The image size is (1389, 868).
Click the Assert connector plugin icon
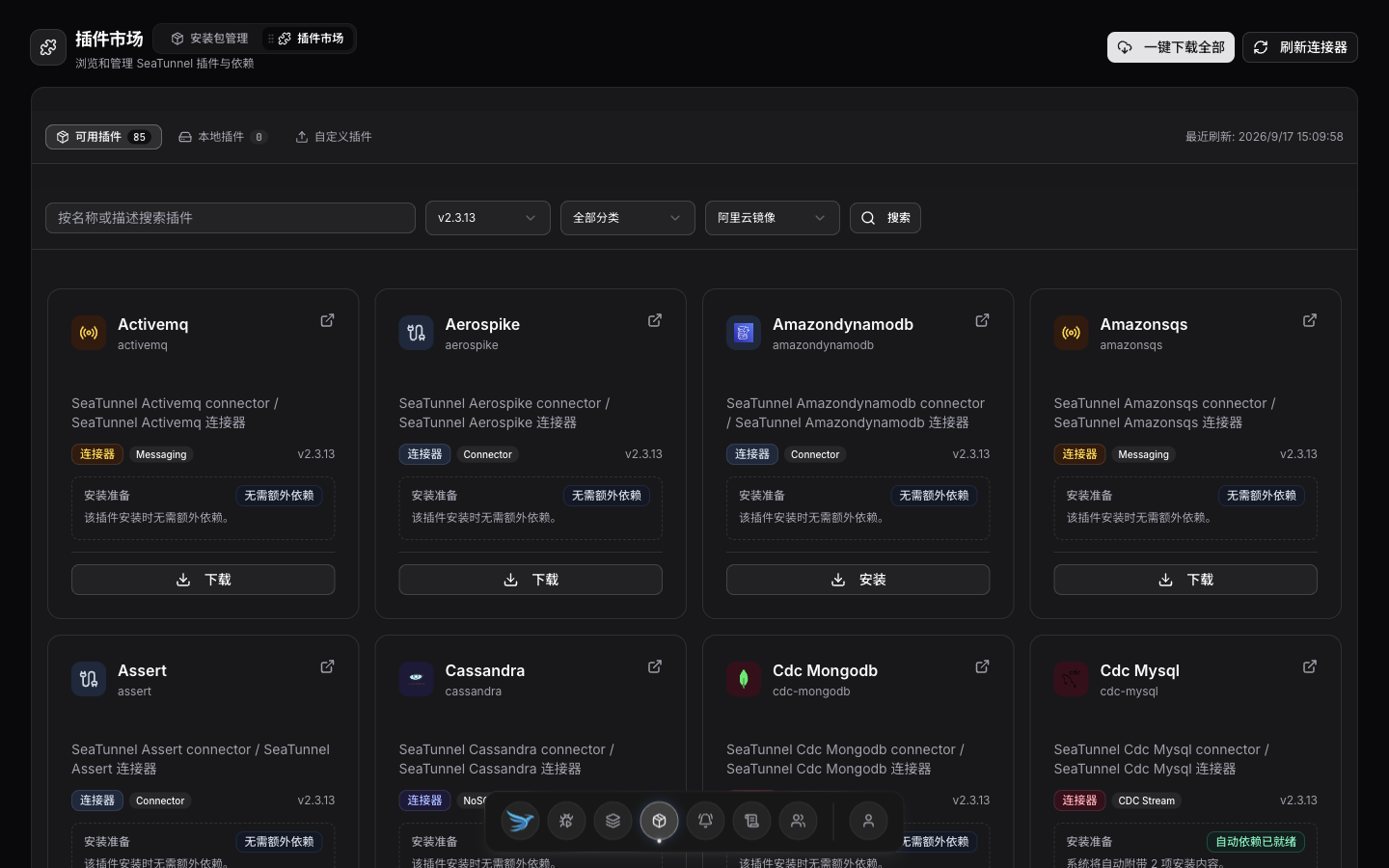pyautogui.click(x=89, y=679)
